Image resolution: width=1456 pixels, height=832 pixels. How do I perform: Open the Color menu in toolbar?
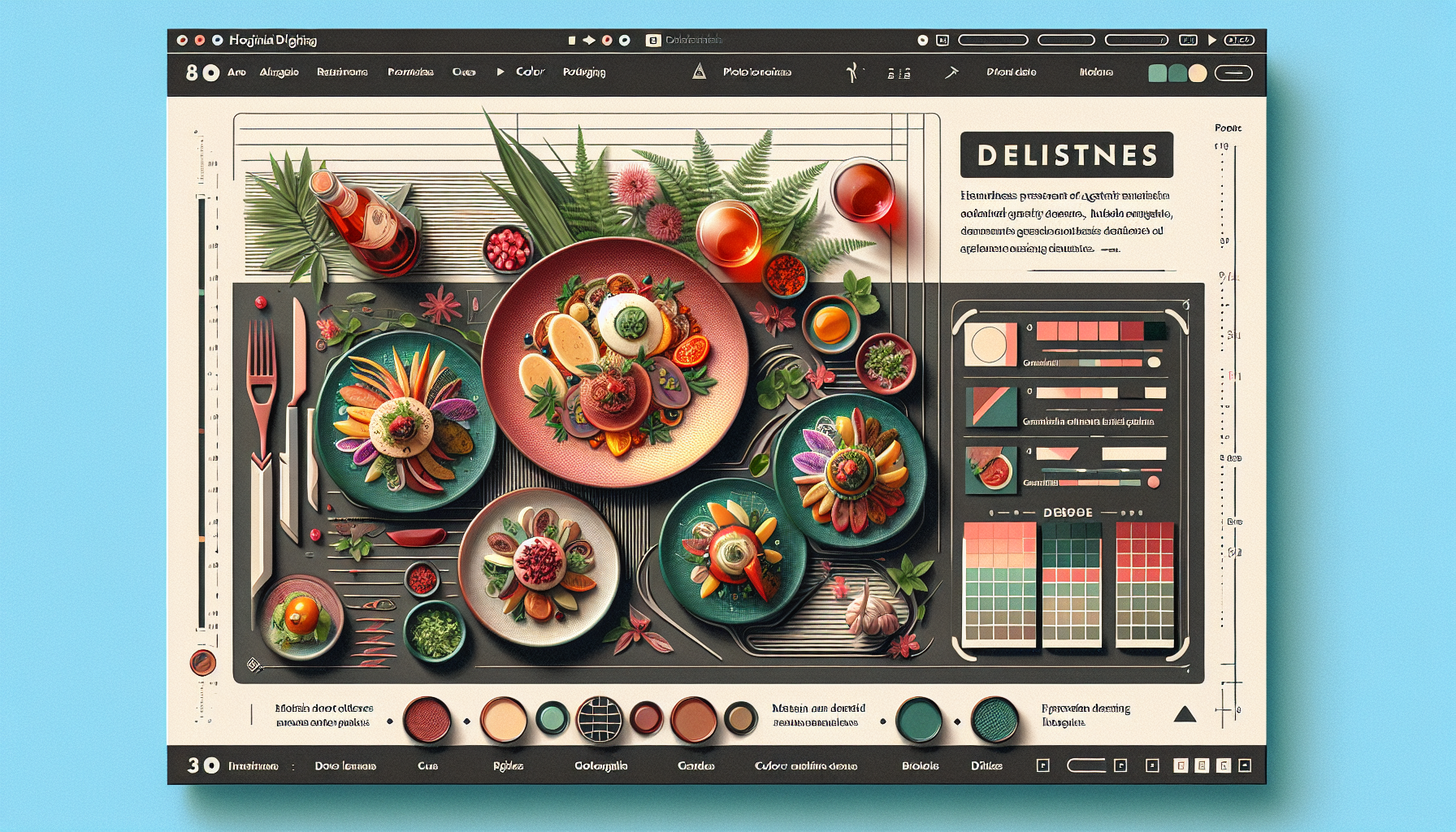tap(530, 71)
